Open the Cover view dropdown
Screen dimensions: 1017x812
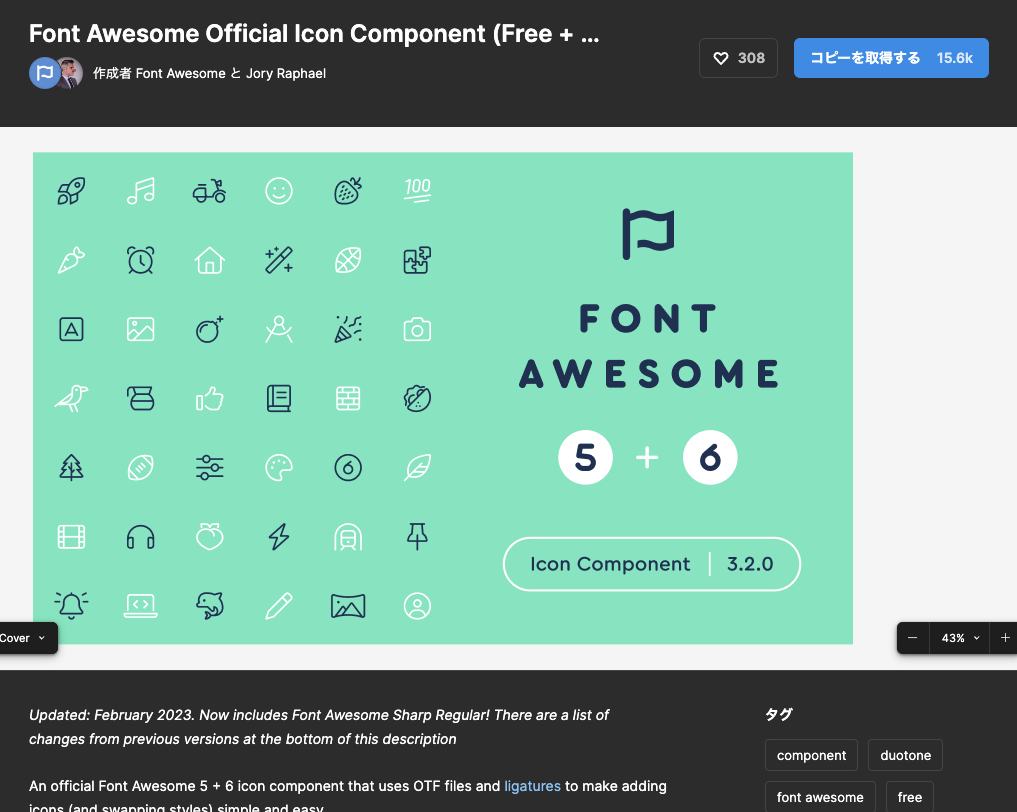(25, 638)
